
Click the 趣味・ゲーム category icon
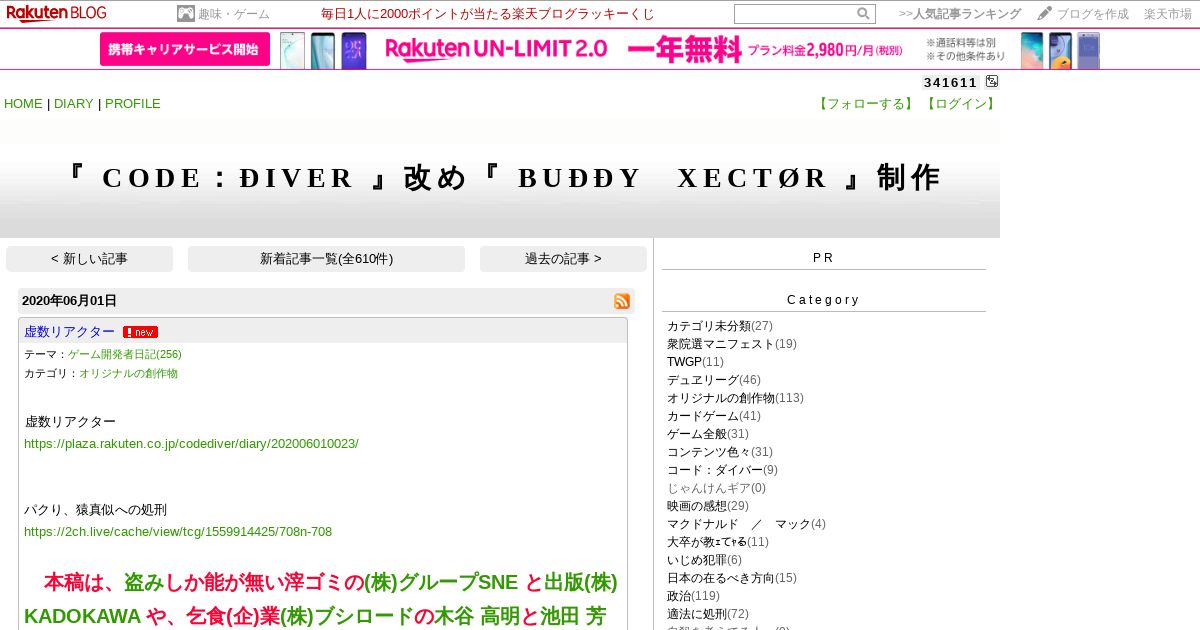click(186, 14)
